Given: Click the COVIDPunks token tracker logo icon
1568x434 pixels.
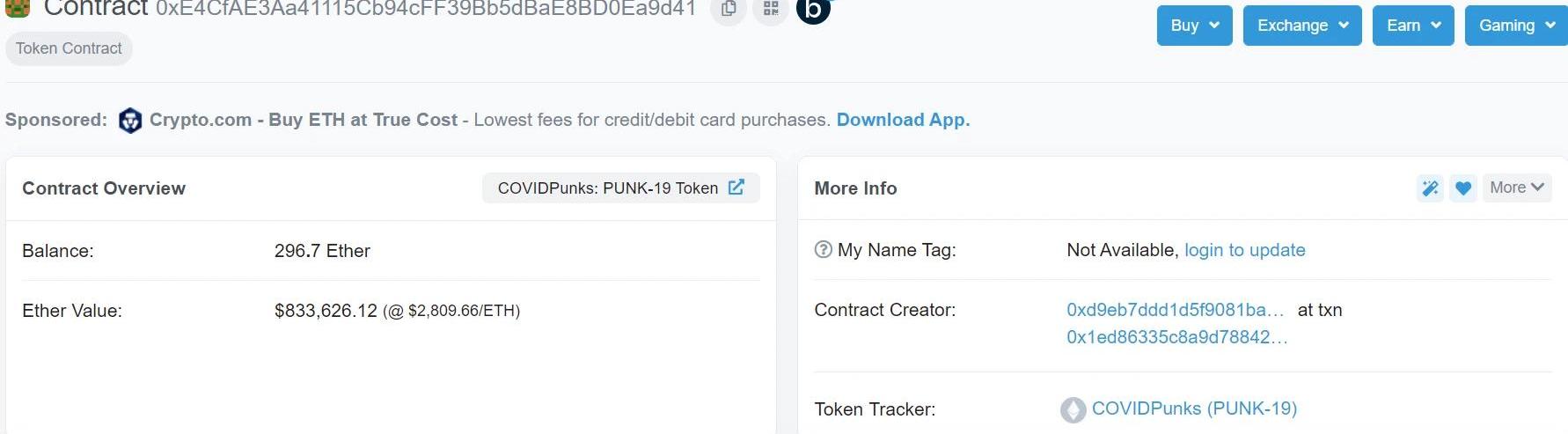Looking at the screenshot, I should pyautogui.click(x=1073, y=410).
